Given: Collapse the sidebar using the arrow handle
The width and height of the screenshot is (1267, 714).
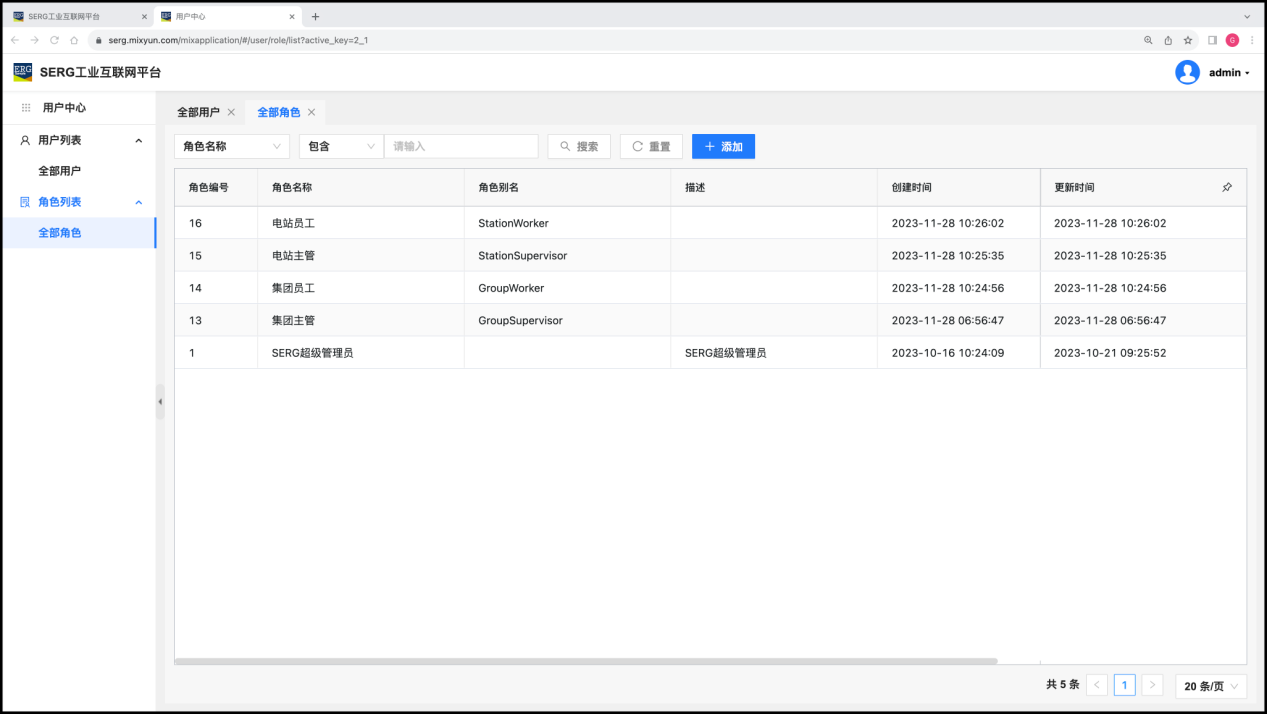Looking at the screenshot, I should (160, 401).
